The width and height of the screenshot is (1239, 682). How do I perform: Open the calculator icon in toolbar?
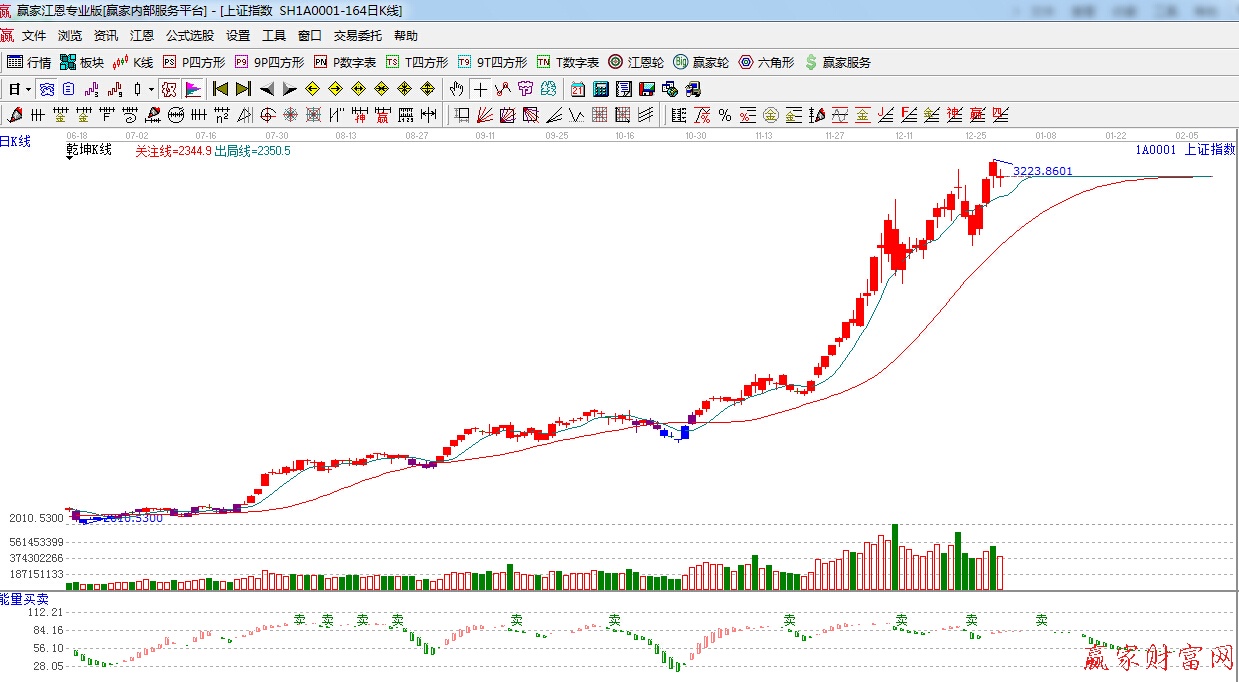click(x=600, y=89)
